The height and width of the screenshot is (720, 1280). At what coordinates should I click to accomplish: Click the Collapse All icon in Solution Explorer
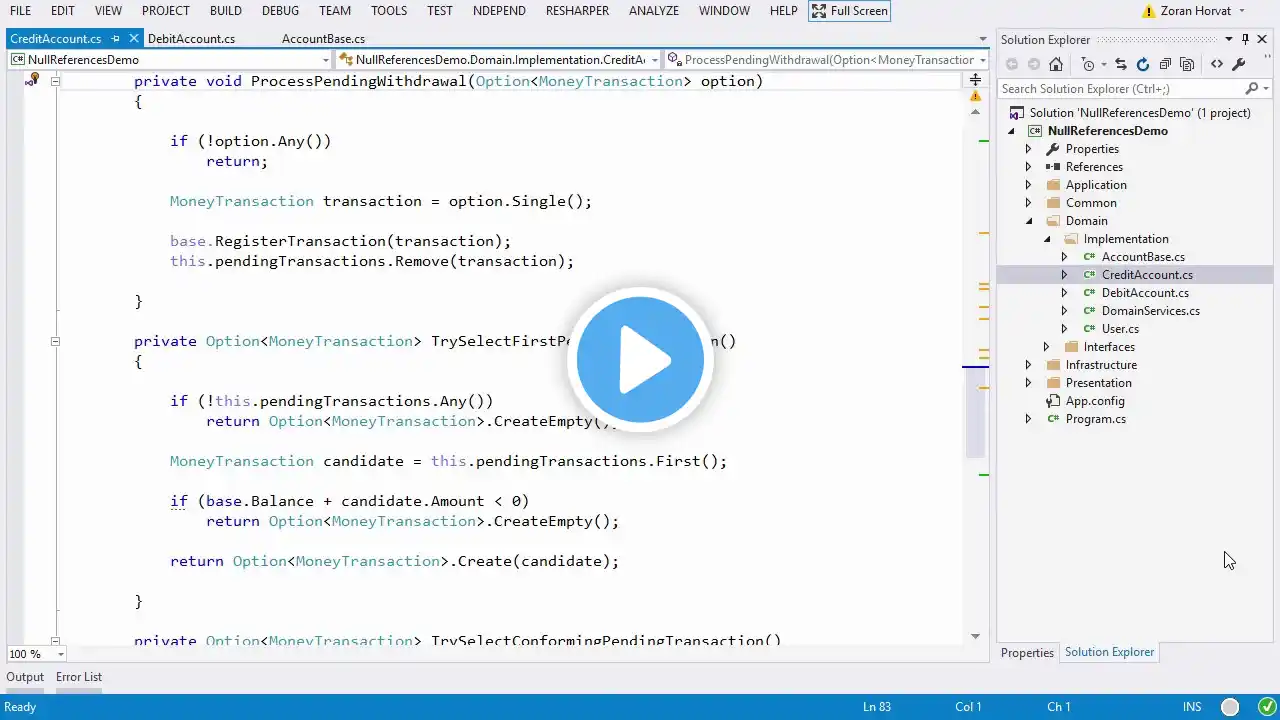click(1165, 64)
